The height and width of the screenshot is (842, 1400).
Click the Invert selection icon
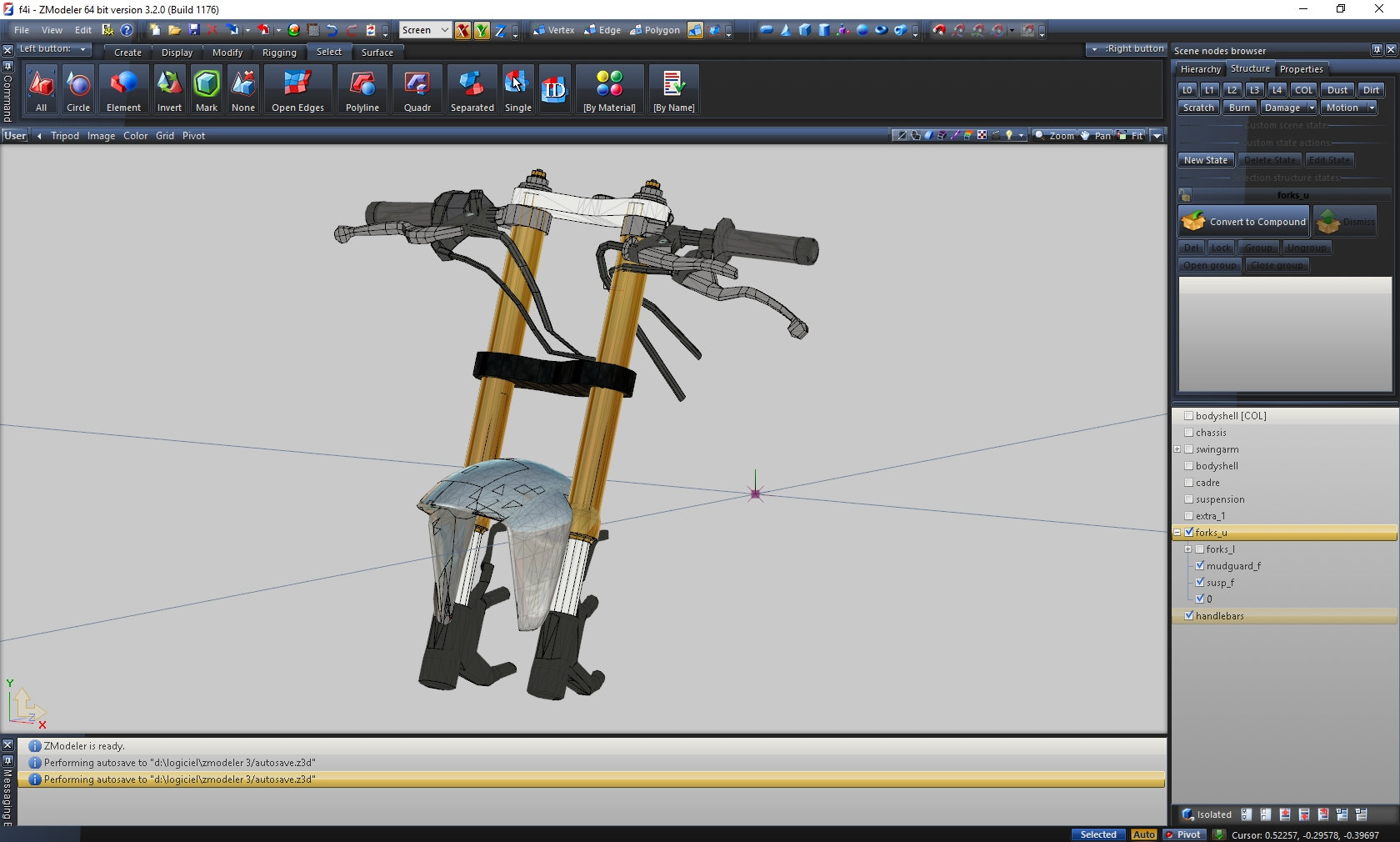click(x=169, y=90)
